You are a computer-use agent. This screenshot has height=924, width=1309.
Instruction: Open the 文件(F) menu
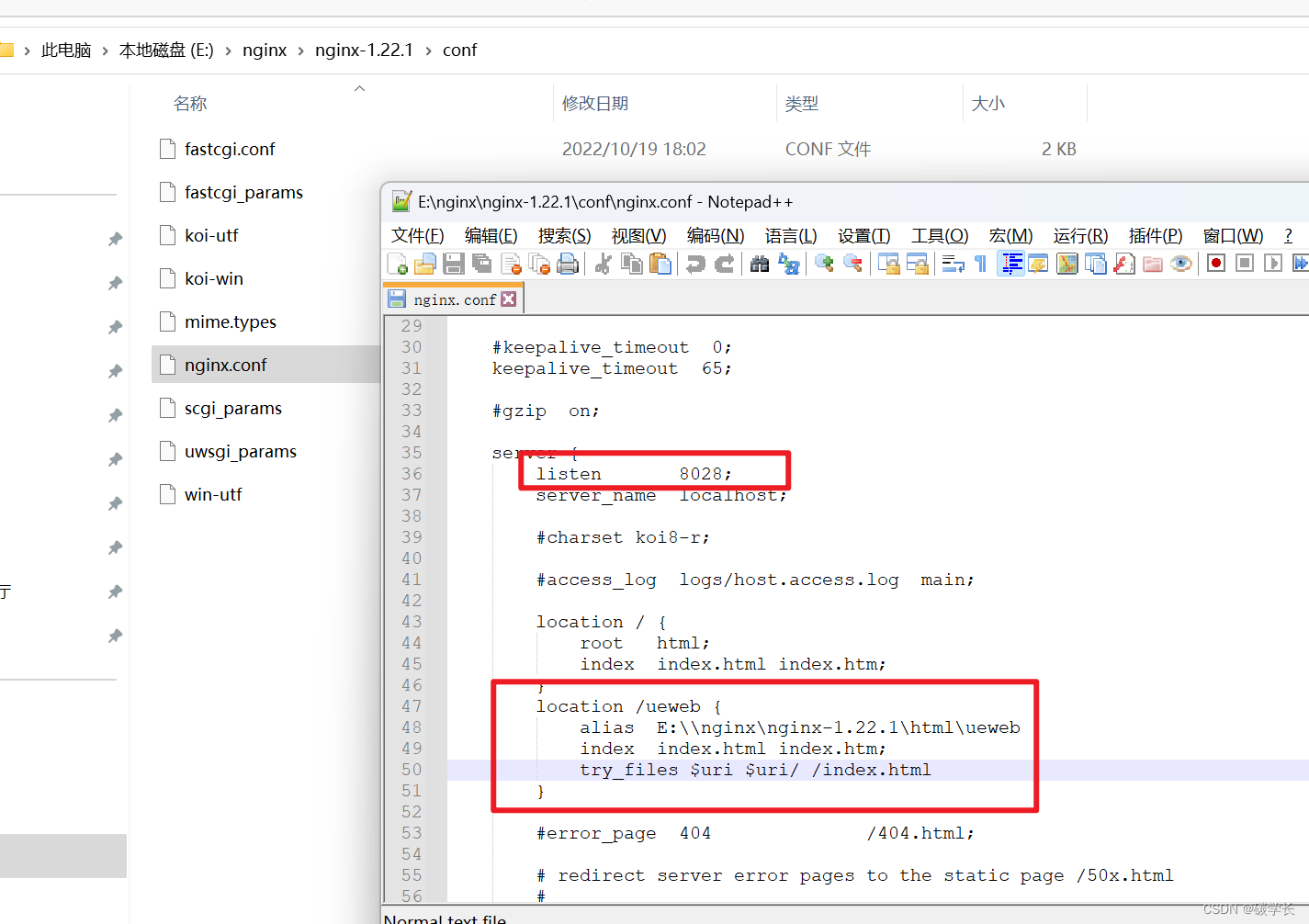418,236
